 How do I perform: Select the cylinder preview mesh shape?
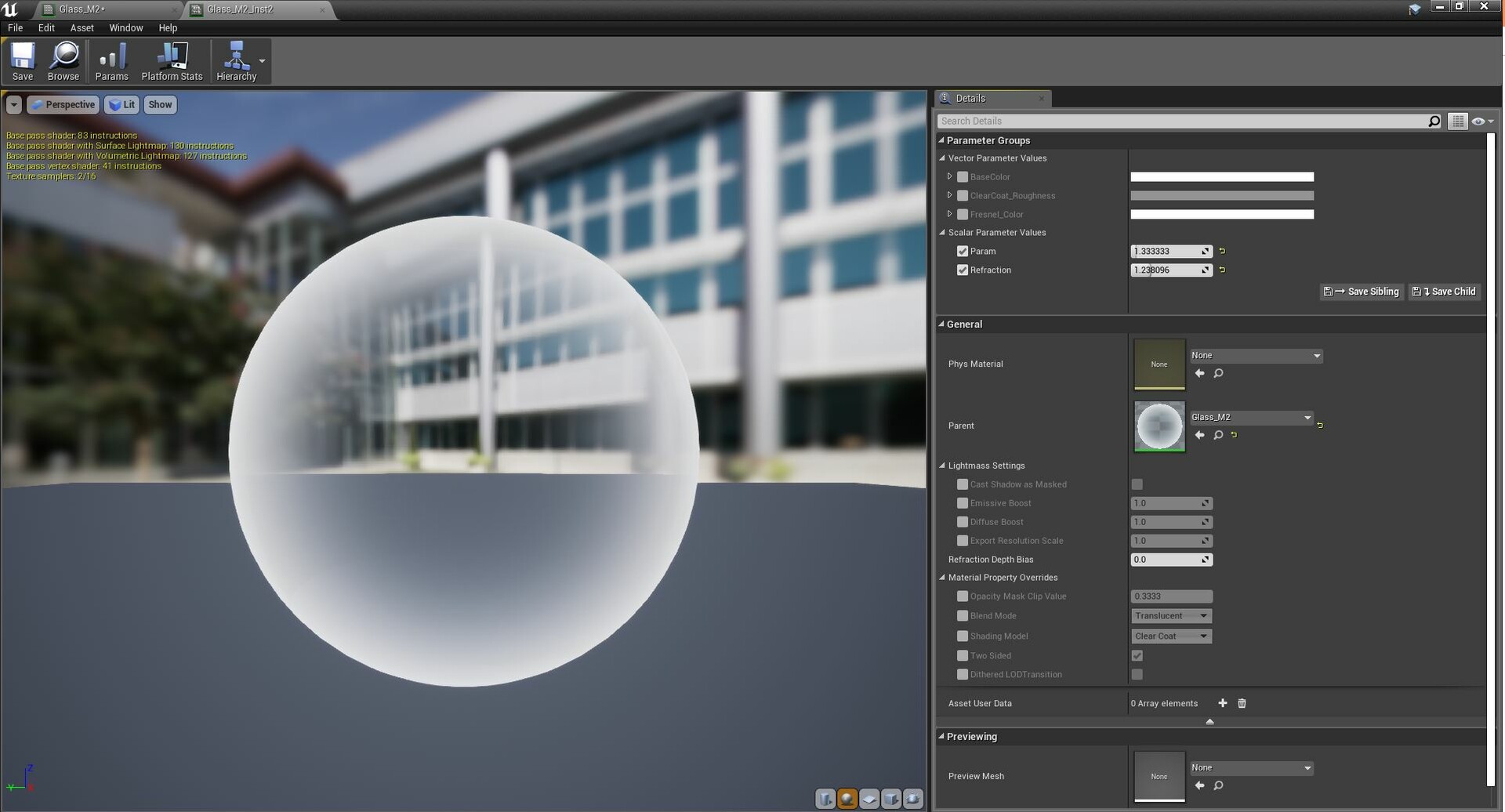click(x=825, y=799)
